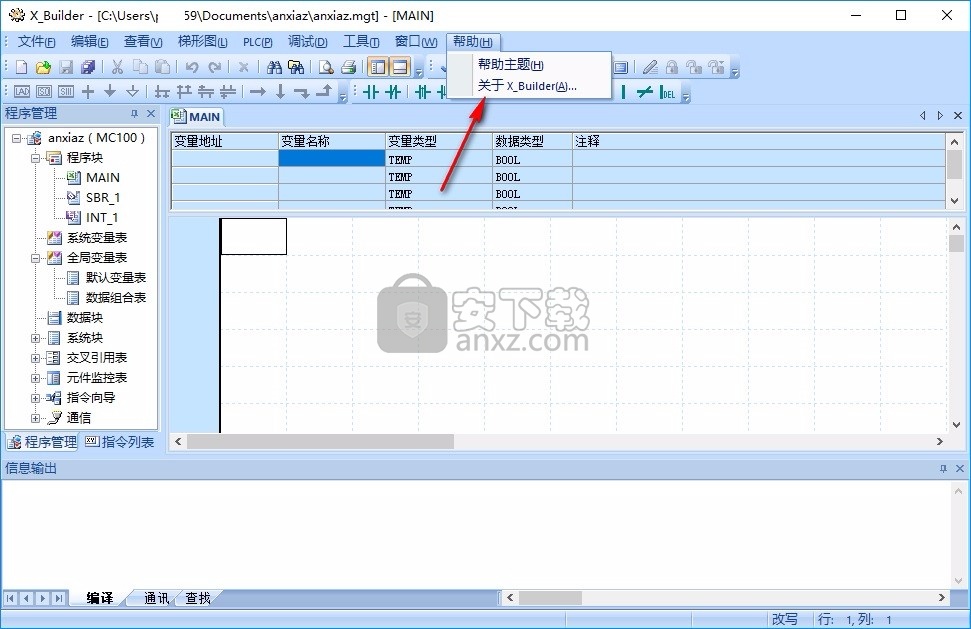Click the horizontal right arrow line icon
The height and width of the screenshot is (629, 971).
tap(258, 92)
